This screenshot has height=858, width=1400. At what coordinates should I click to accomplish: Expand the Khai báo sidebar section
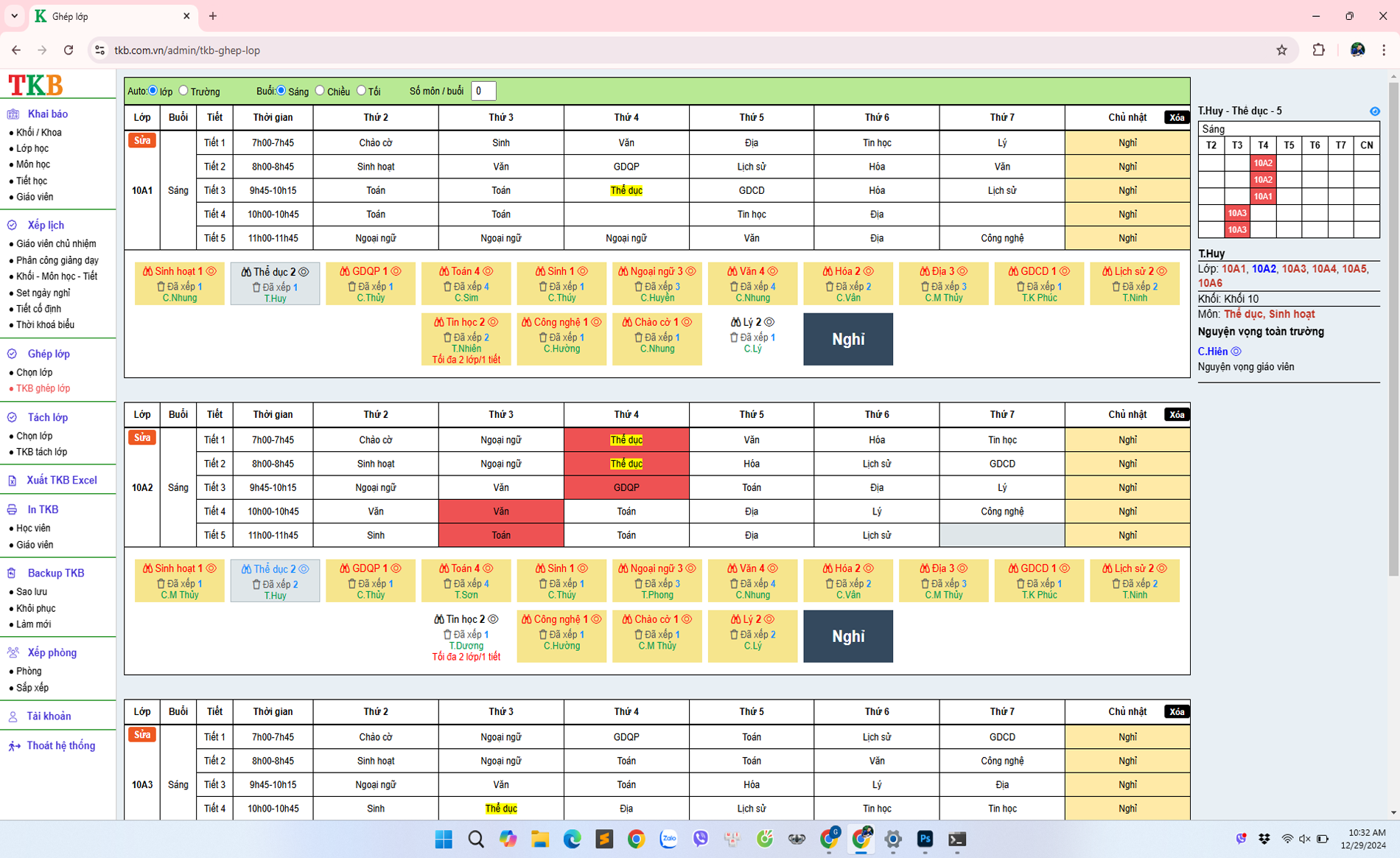[x=47, y=114]
